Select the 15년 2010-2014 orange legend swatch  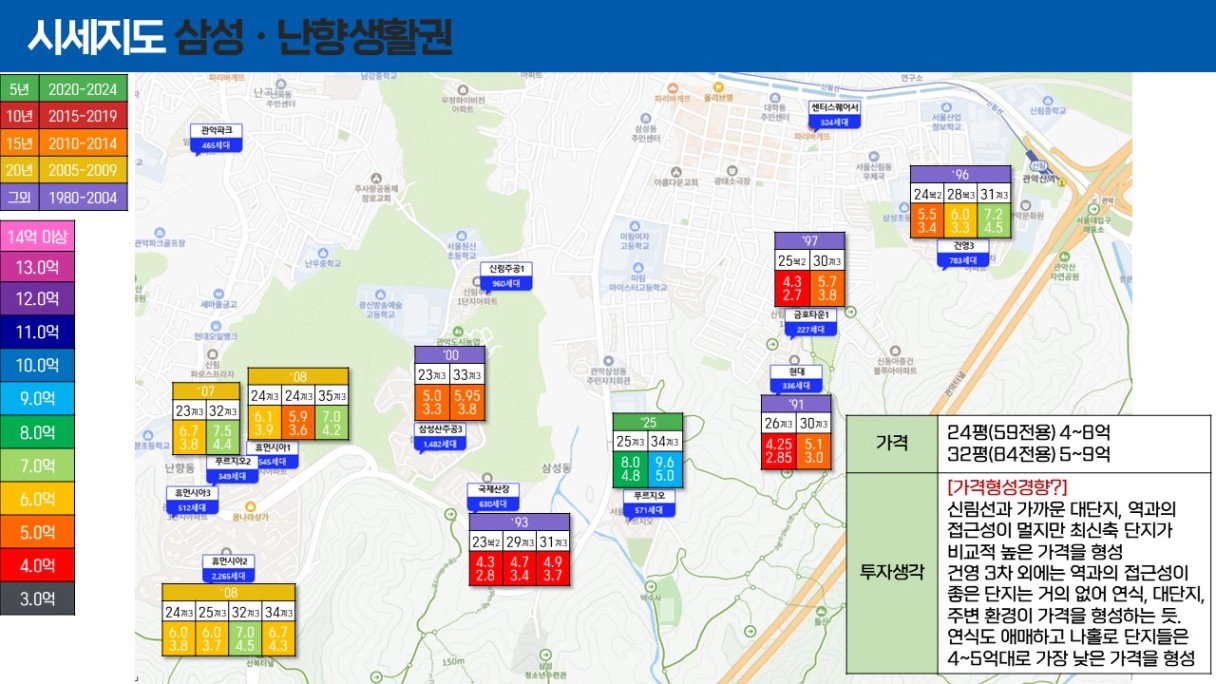(65, 143)
